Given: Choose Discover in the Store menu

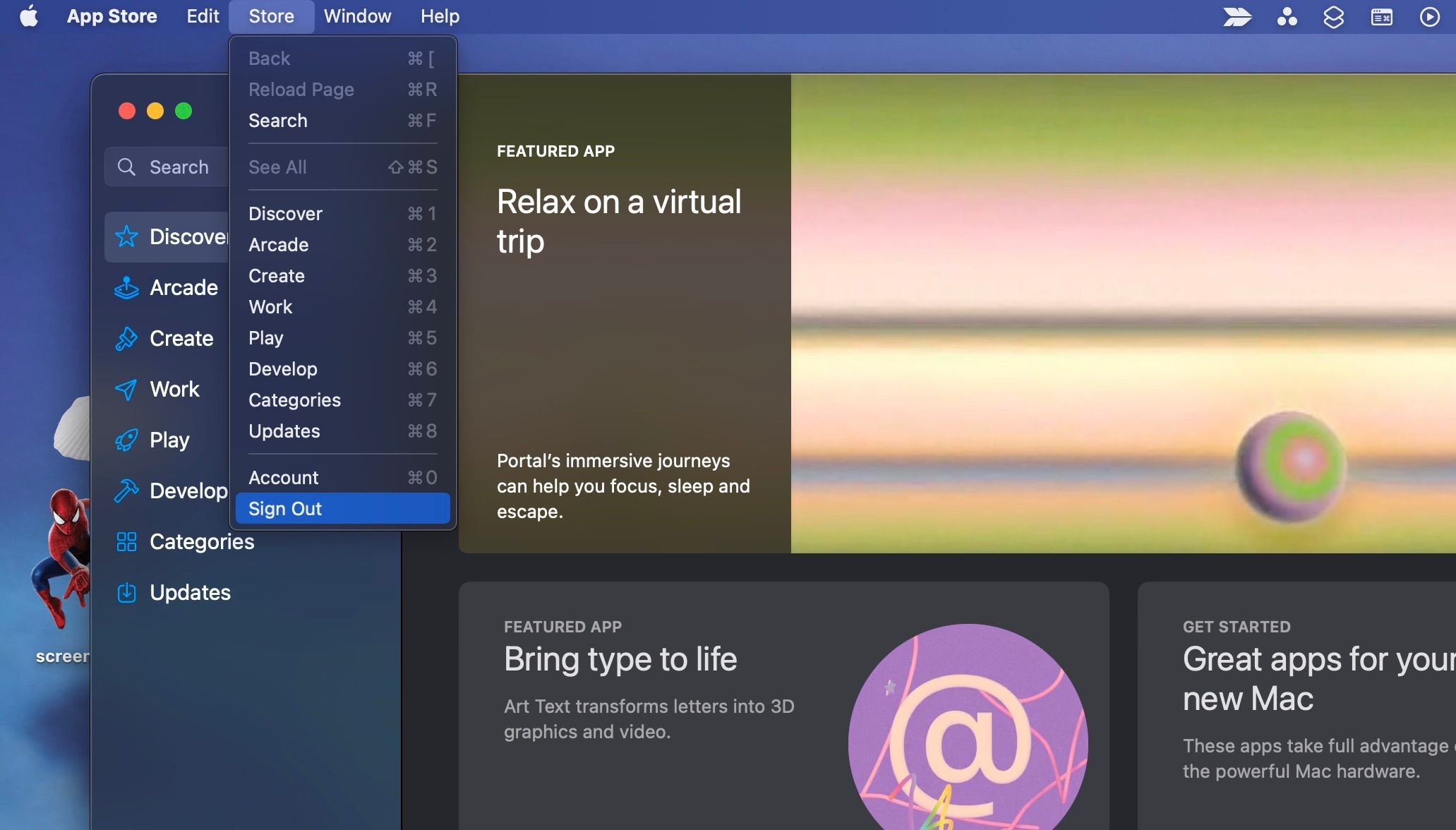Looking at the screenshot, I should (343, 214).
